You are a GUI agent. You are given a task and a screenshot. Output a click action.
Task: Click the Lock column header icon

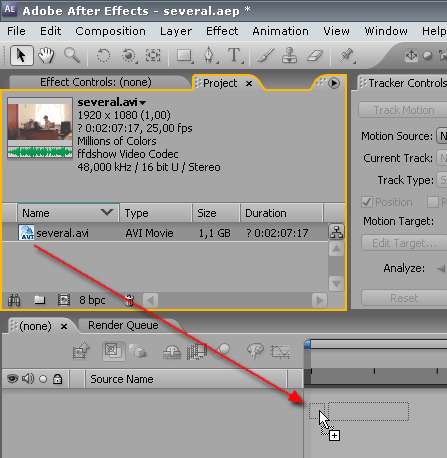[58, 379]
